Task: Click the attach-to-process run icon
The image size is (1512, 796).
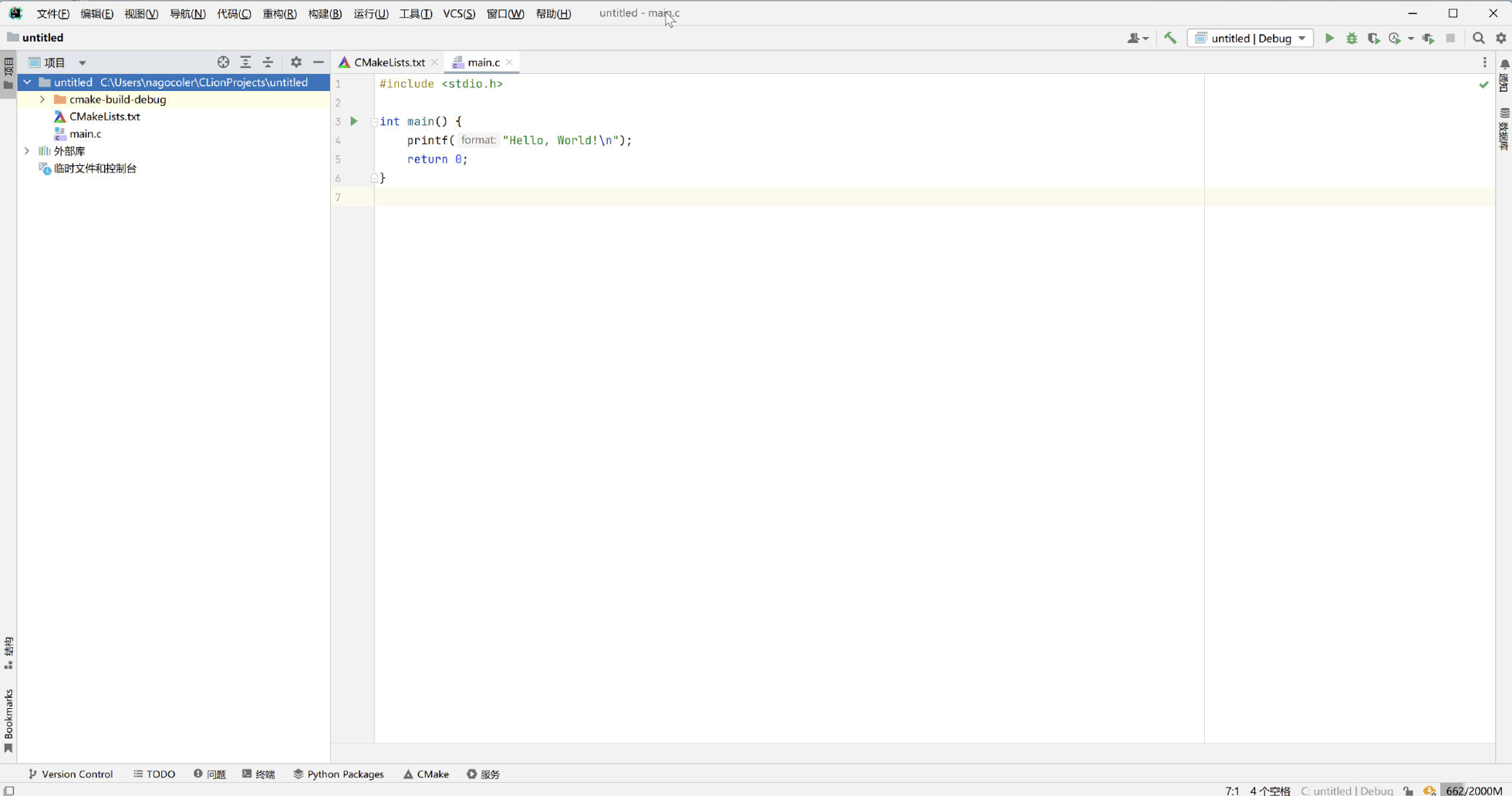Action: click(1428, 38)
